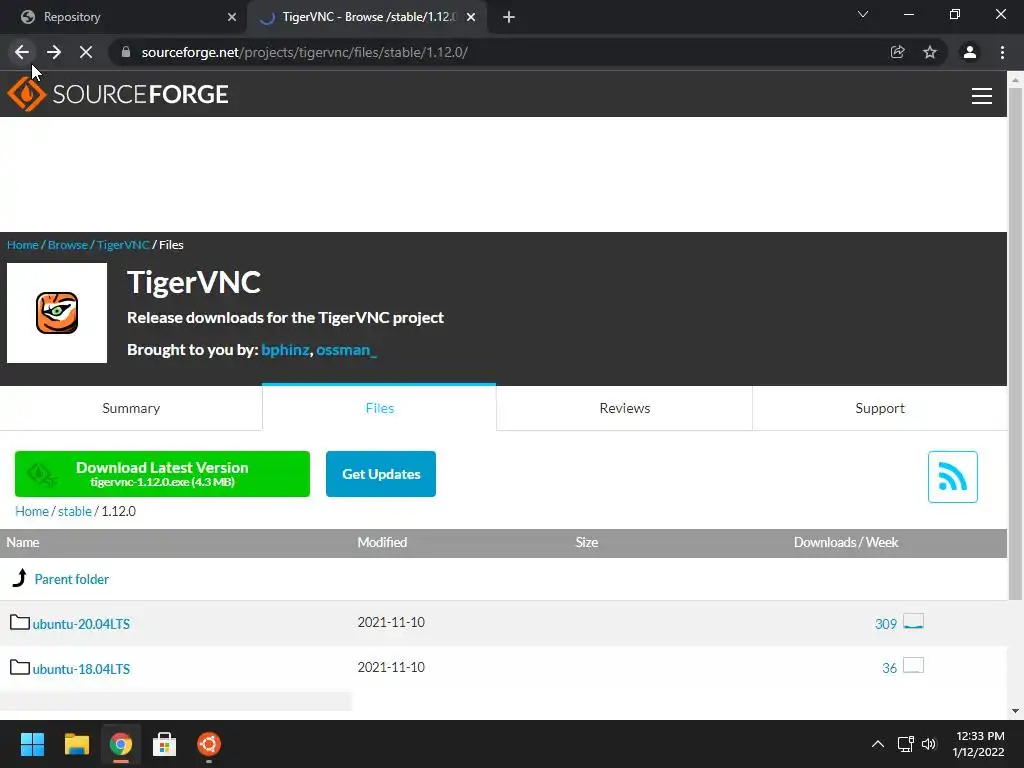Screen dimensions: 1024x768
Task: Open the taskbar clock and date
Action: pyautogui.click(x=978, y=744)
